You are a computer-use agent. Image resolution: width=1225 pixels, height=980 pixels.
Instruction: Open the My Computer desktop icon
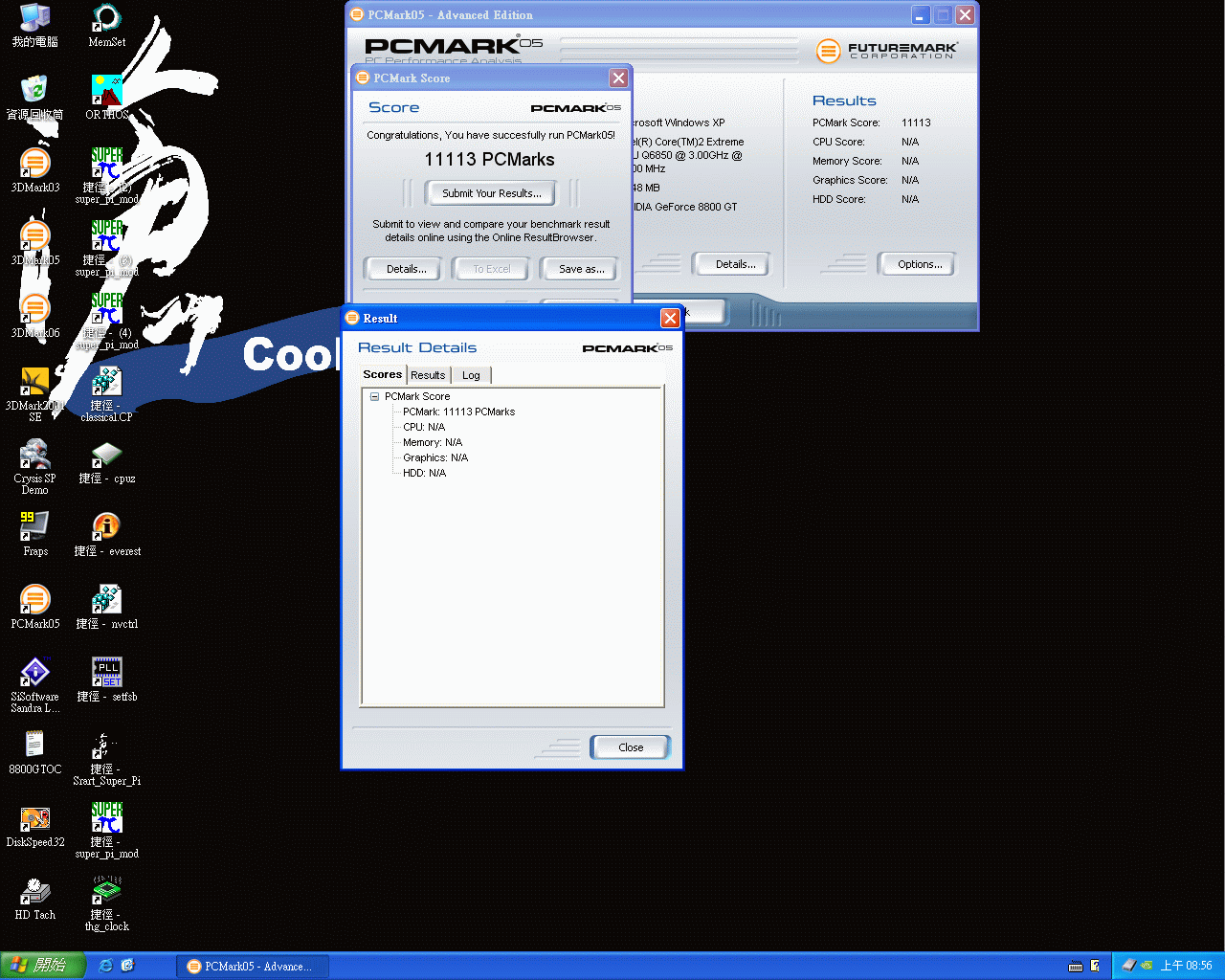34,26
